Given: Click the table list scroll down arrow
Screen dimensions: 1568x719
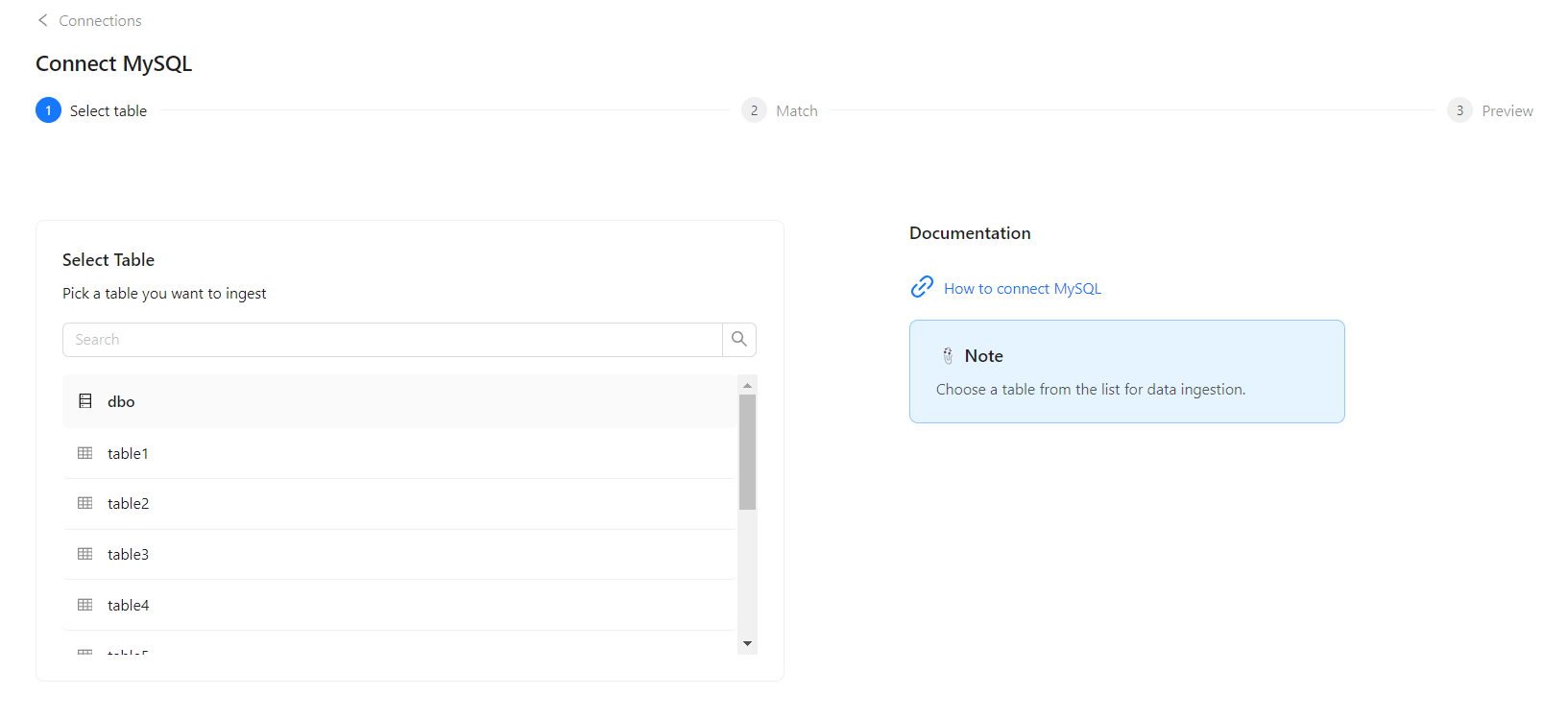Looking at the screenshot, I should point(747,644).
